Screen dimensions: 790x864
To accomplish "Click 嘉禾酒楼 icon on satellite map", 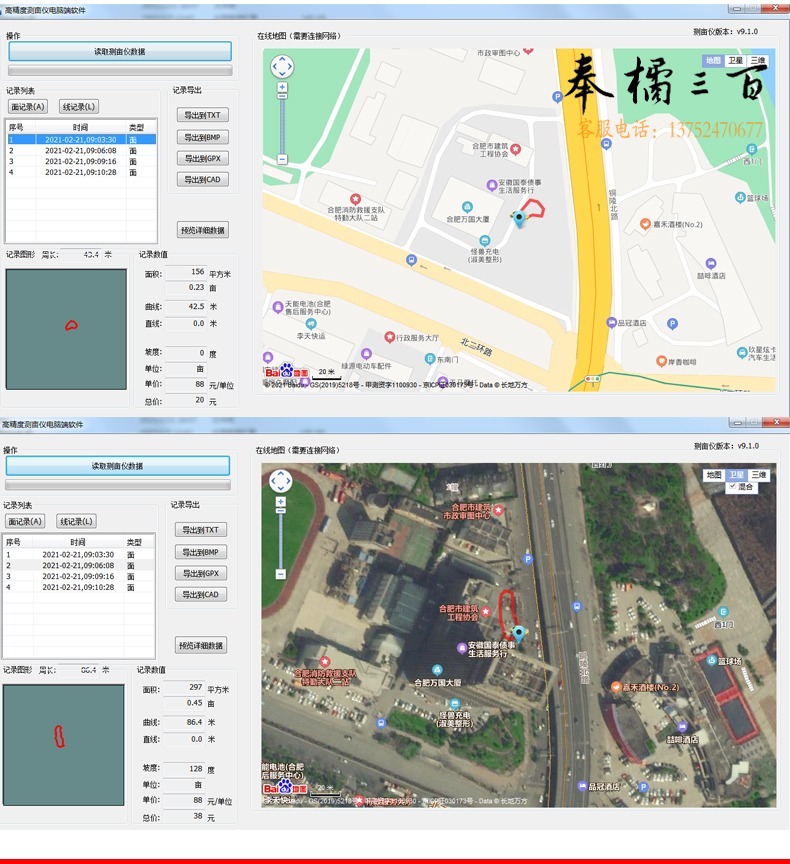I will coord(616,687).
